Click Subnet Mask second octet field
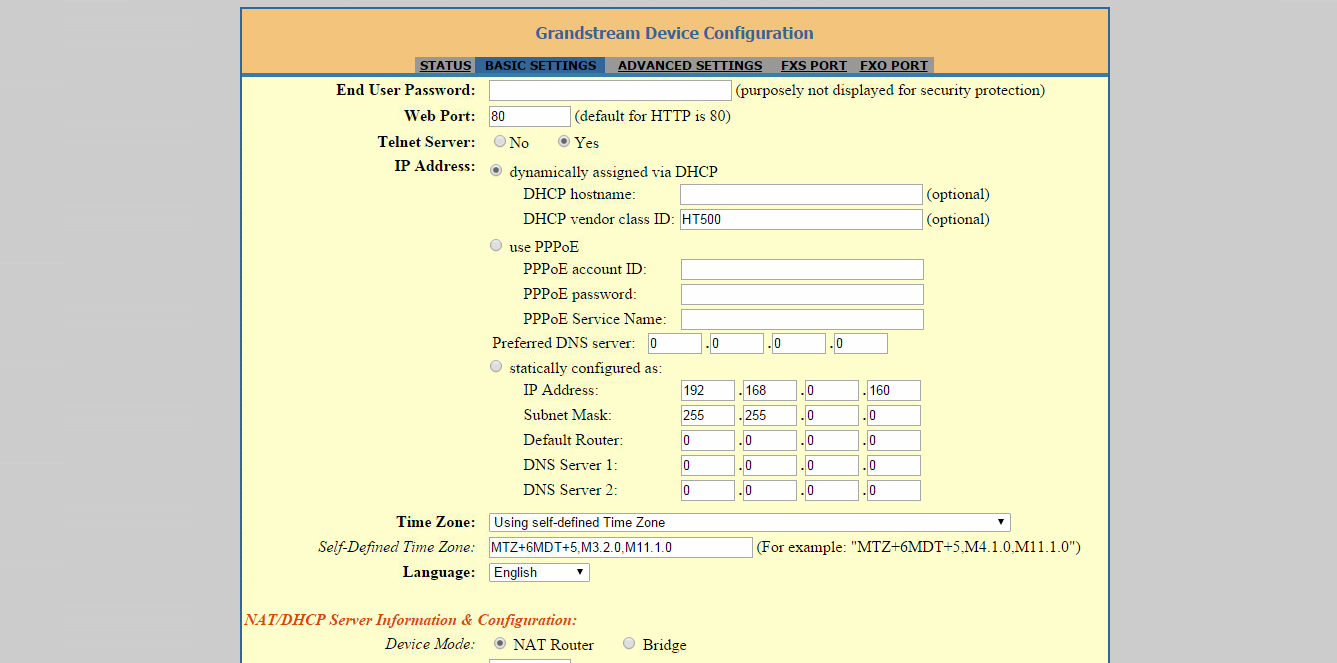 [x=770, y=416]
